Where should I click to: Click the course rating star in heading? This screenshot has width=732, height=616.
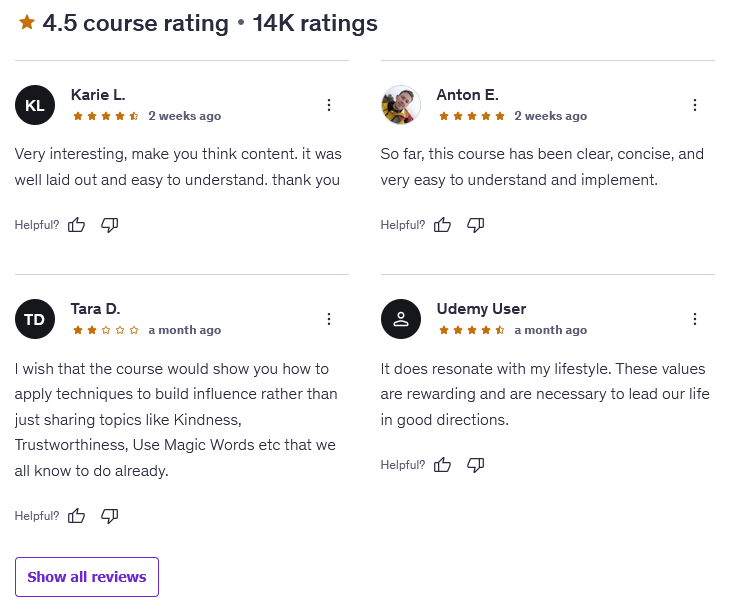27,22
